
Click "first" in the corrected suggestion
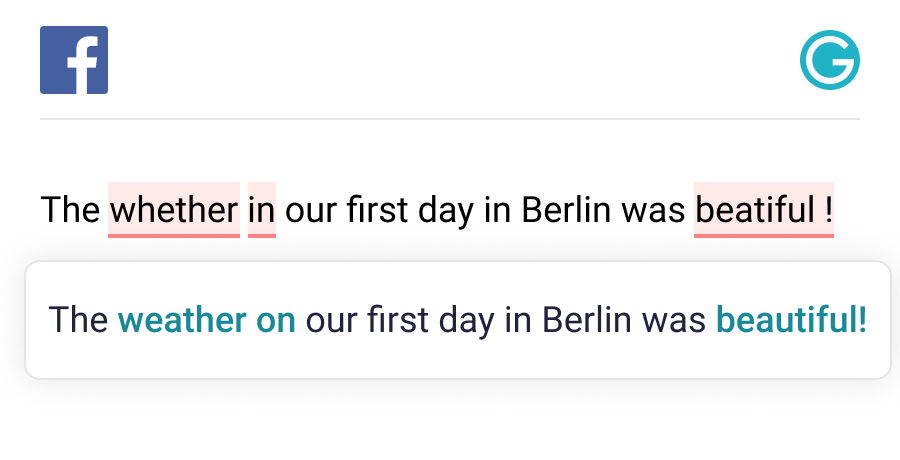(x=399, y=320)
